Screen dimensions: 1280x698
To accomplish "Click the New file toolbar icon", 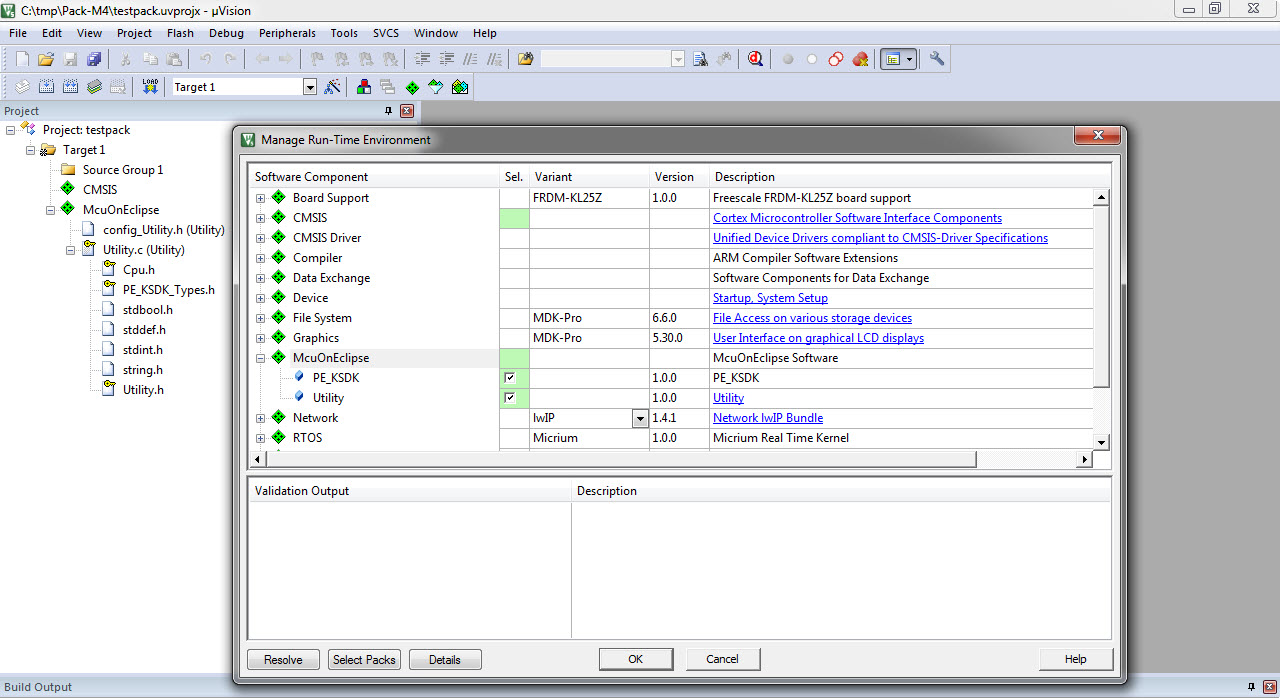I will (x=22, y=59).
